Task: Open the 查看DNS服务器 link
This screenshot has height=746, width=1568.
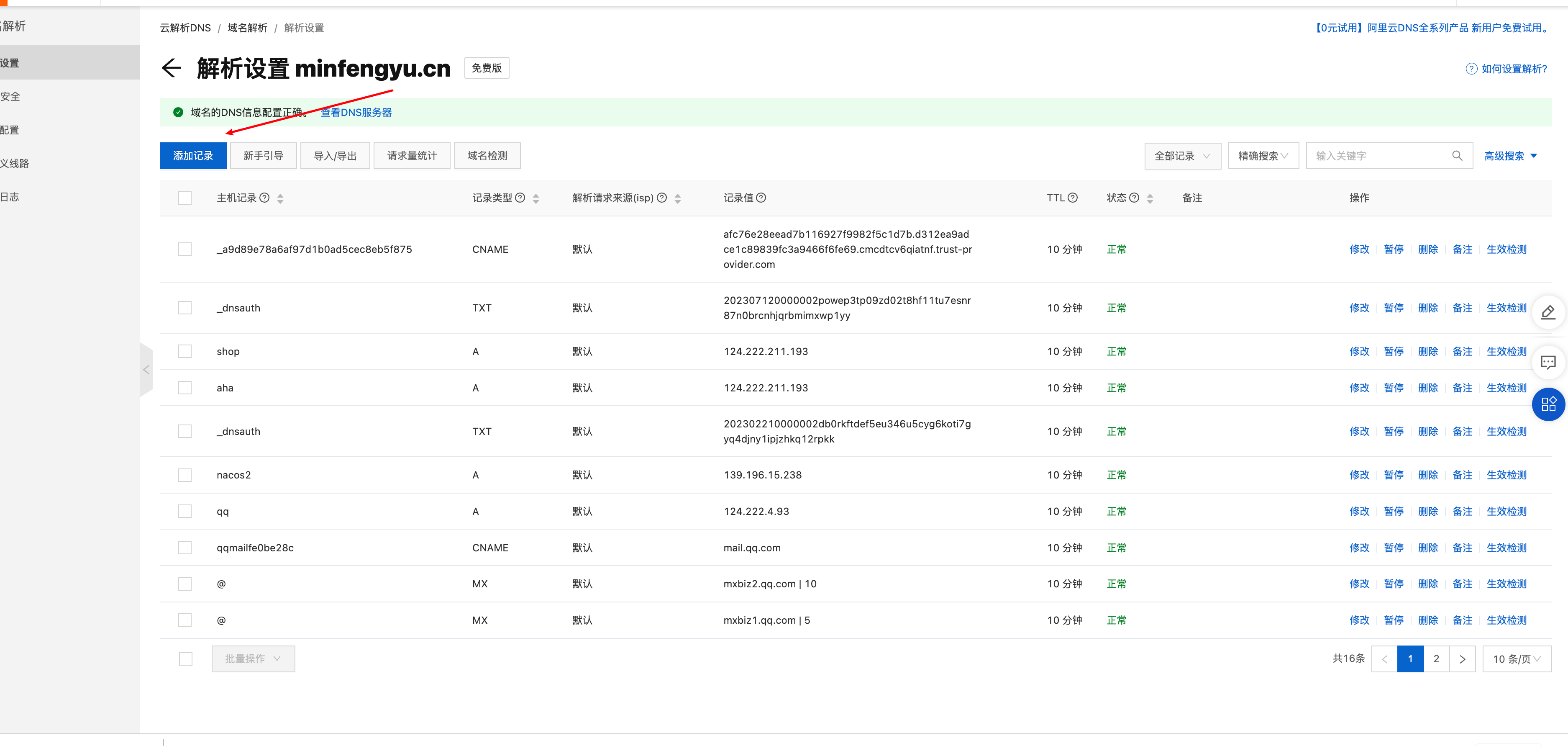Action: (x=356, y=112)
